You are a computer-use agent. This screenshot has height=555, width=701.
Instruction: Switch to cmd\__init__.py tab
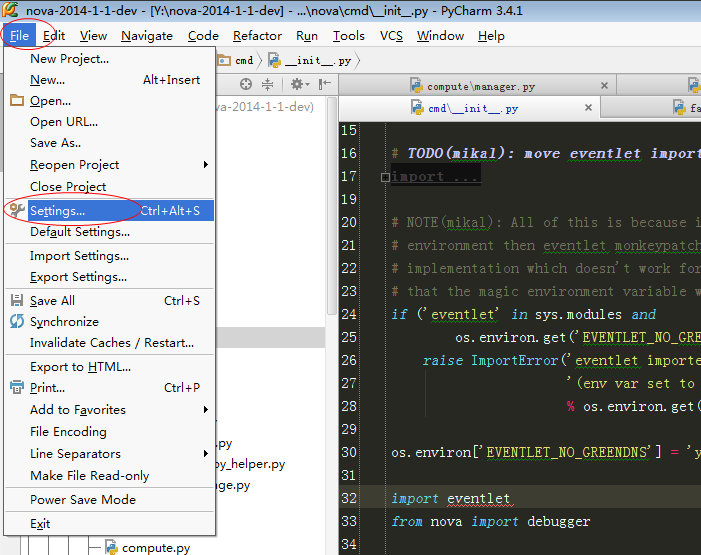click(469, 108)
